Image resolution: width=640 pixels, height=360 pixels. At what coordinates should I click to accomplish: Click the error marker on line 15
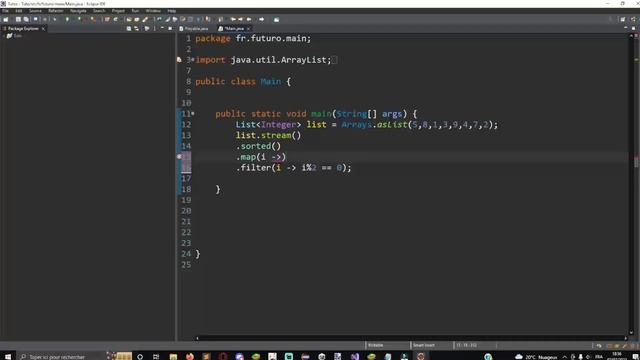click(x=179, y=157)
